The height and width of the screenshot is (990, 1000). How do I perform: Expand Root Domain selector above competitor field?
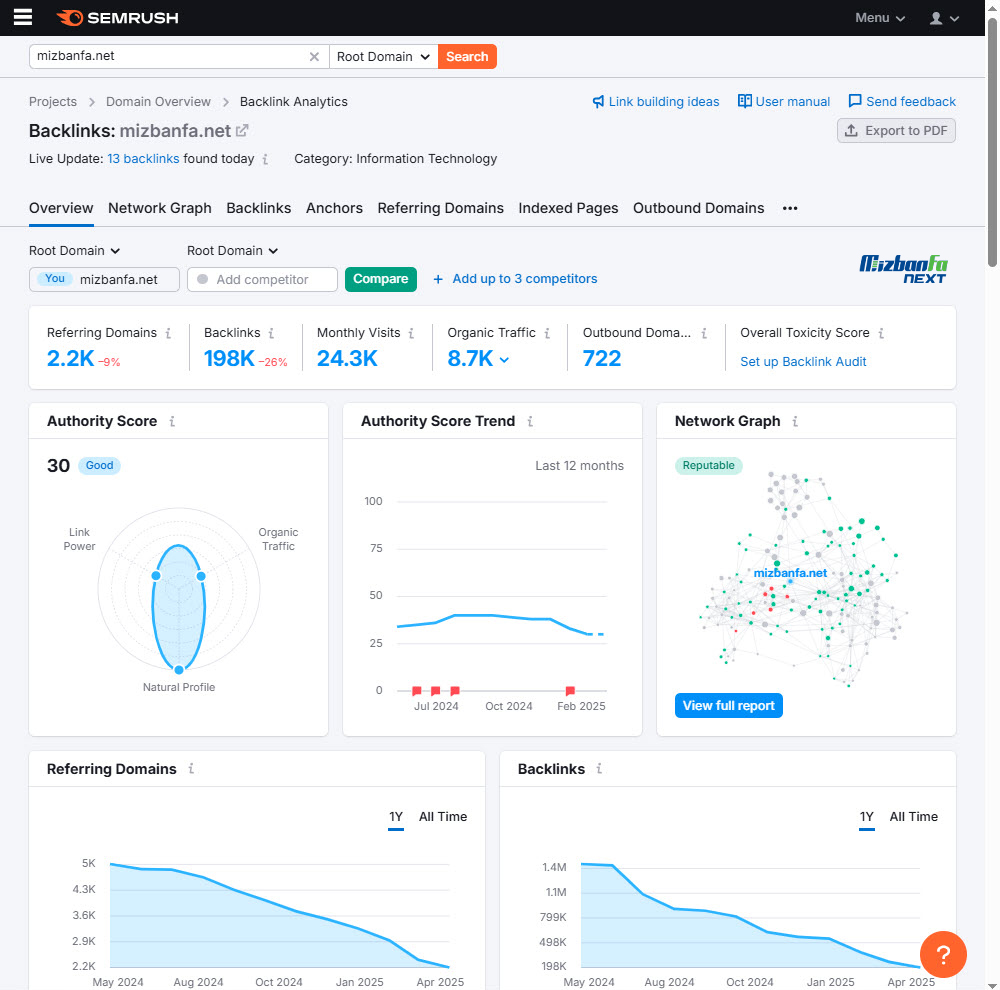[233, 251]
